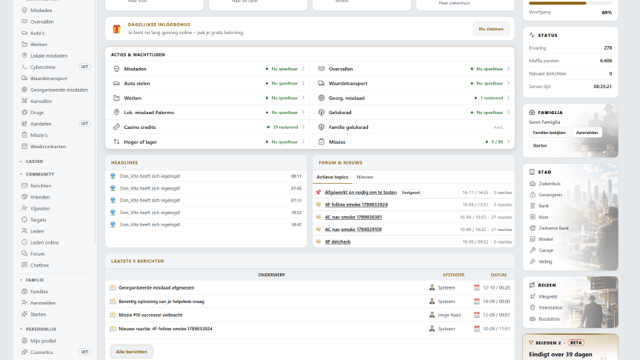Click the Voortgang progress bar
Screen dimensions: 640x360
[570, 3]
